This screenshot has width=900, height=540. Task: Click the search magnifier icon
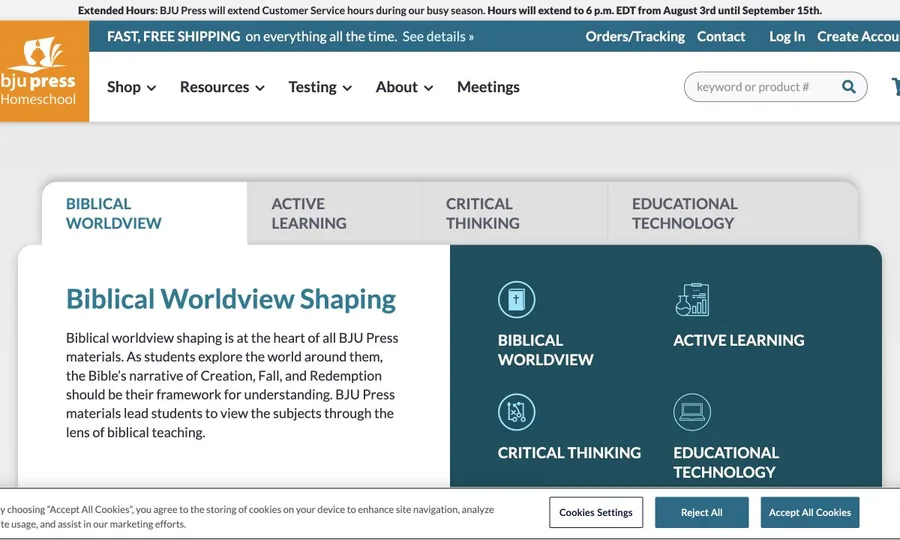point(848,87)
